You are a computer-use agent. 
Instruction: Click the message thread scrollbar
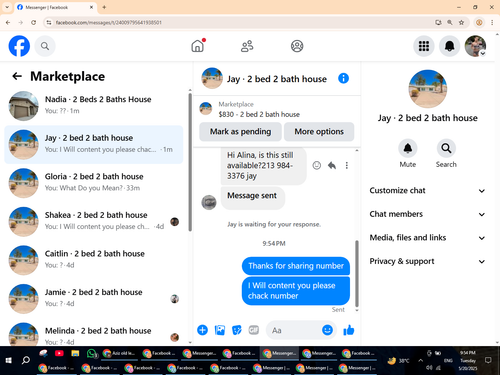(357, 273)
